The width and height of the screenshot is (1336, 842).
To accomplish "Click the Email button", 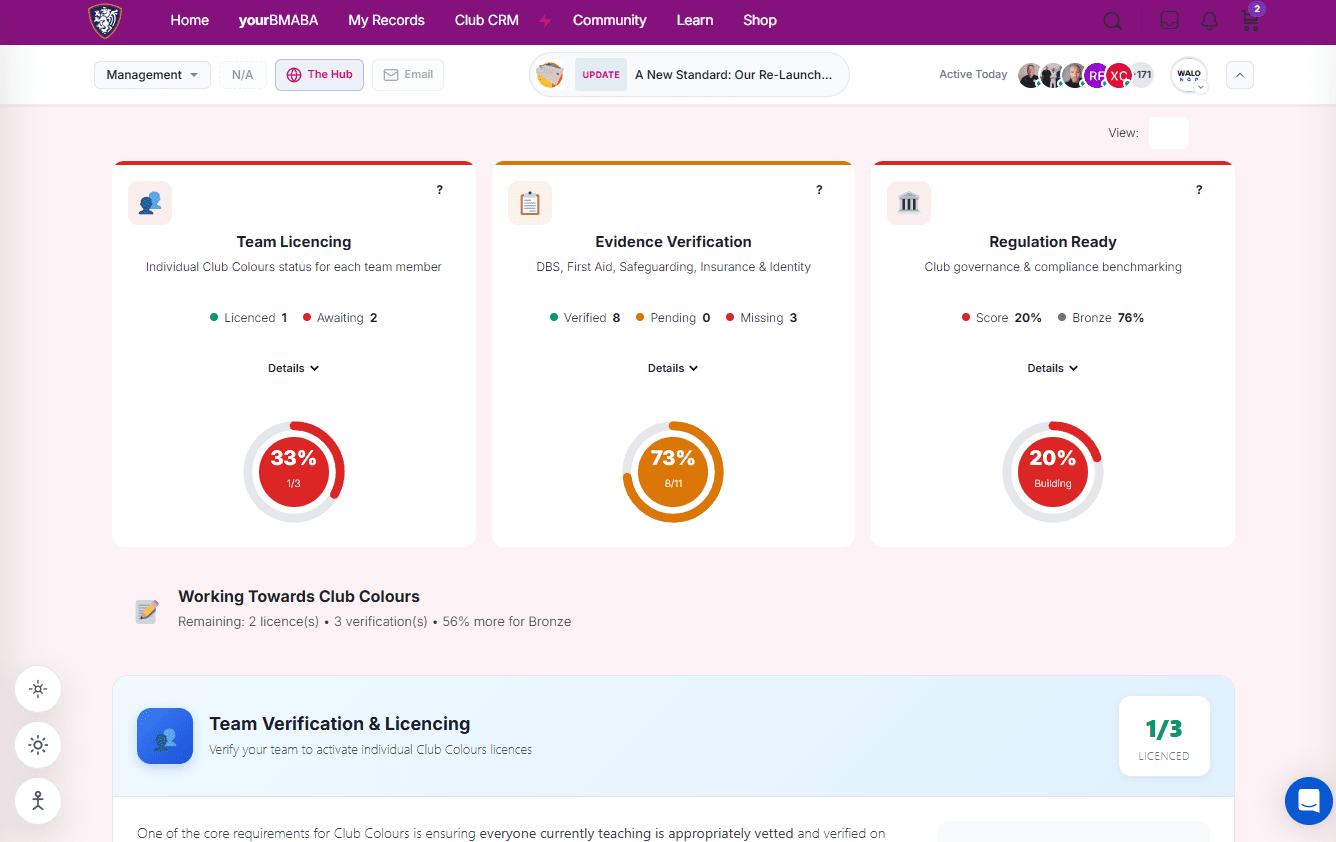I will pos(408,75).
